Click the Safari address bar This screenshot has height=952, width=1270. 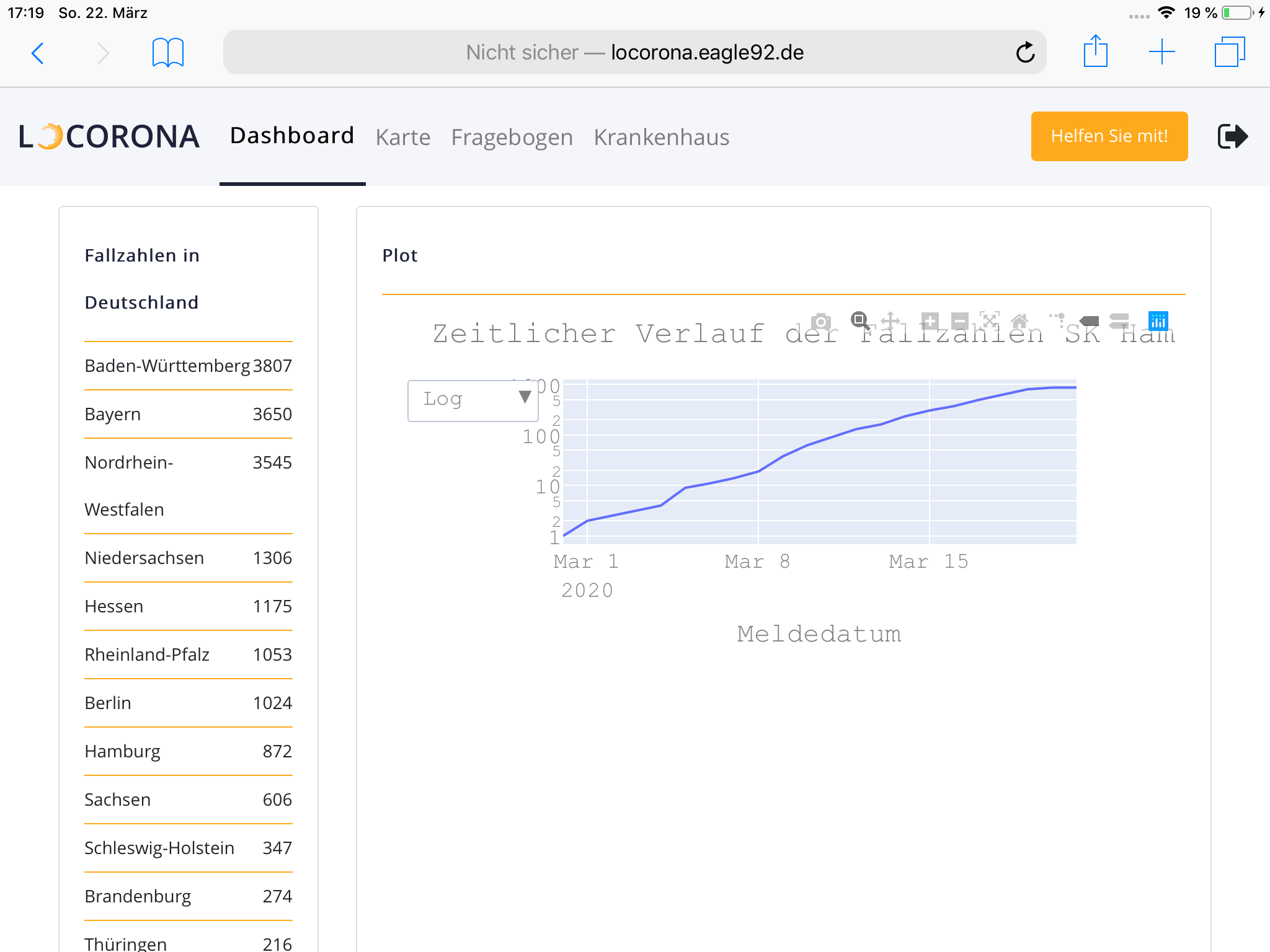(x=634, y=53)
